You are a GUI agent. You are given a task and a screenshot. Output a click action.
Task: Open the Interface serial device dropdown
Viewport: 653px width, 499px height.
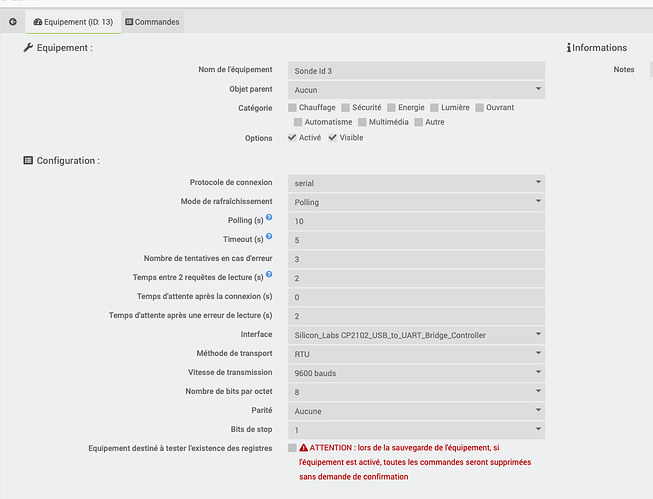pos(416,334)
